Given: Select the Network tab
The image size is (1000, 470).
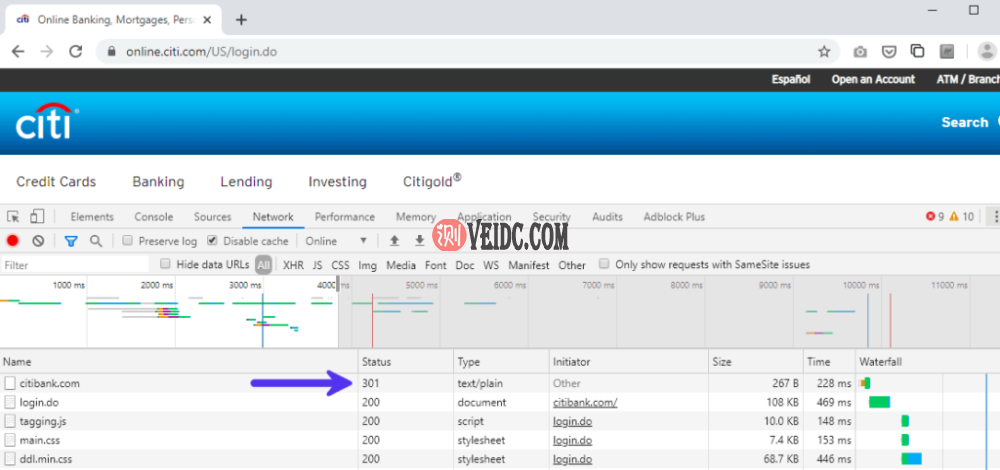Looking at the screenshot, I should pyautogui.click(x=273, y=217).
